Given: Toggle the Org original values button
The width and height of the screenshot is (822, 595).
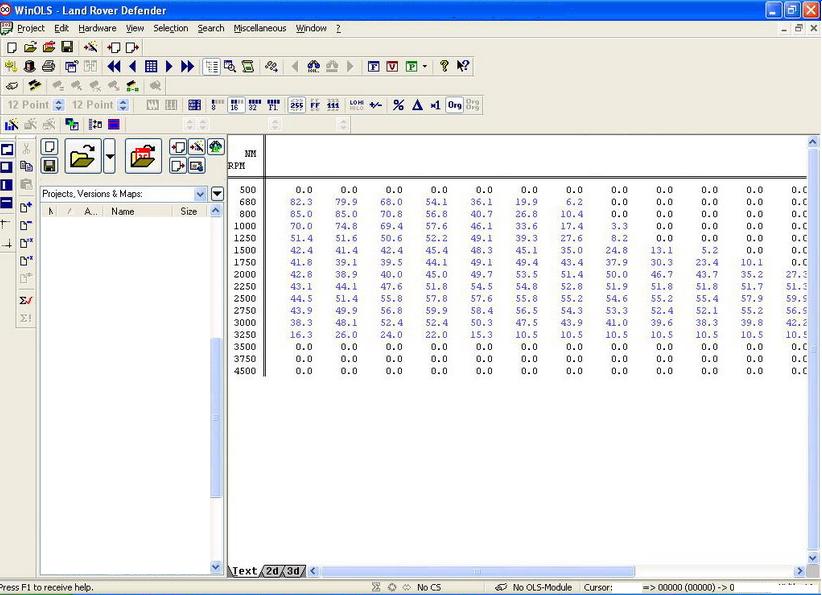Looking at the screenshot, I should (x=455, y=105).
